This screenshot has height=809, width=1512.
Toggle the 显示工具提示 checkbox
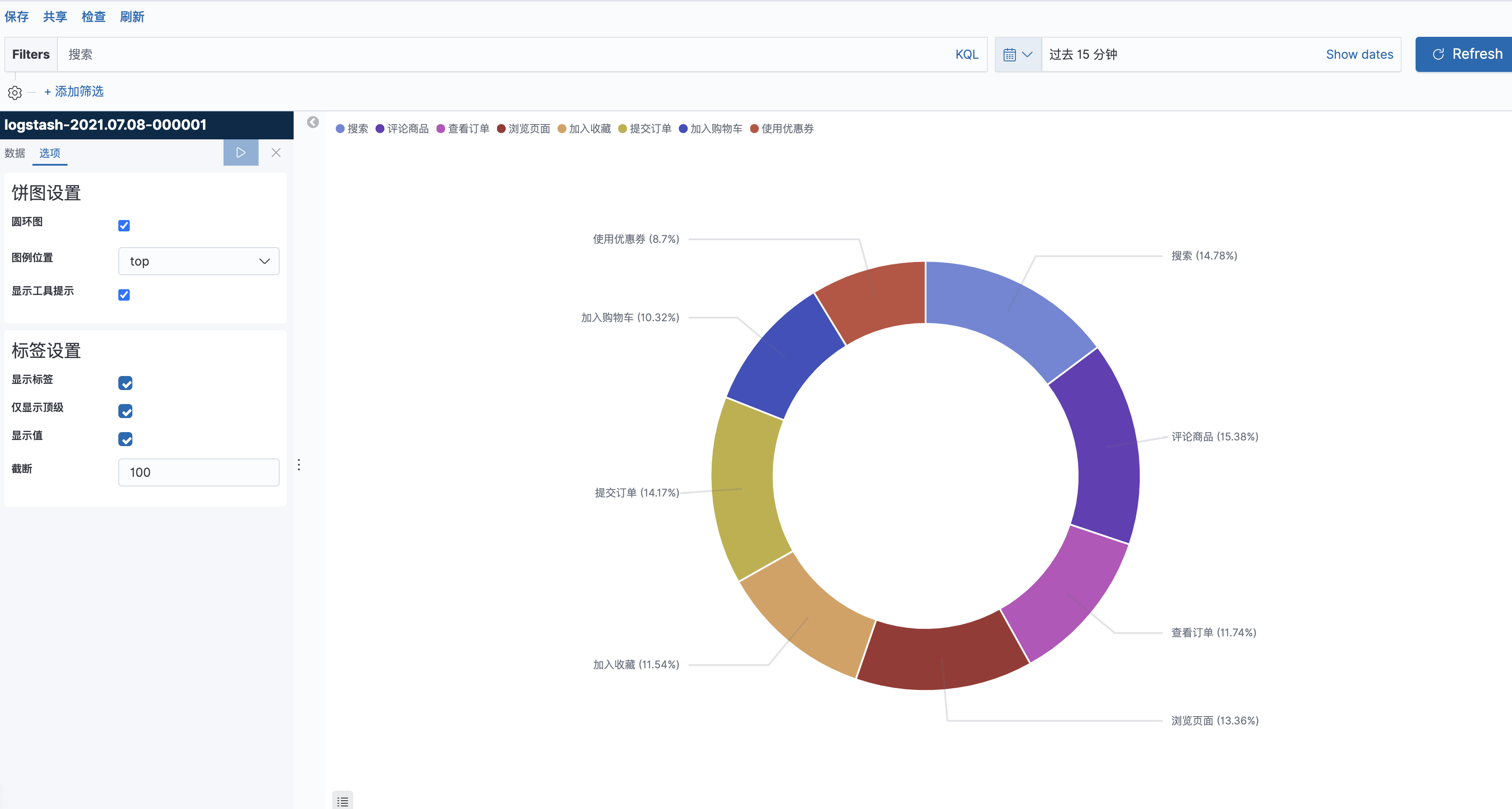tap(124, 295)
